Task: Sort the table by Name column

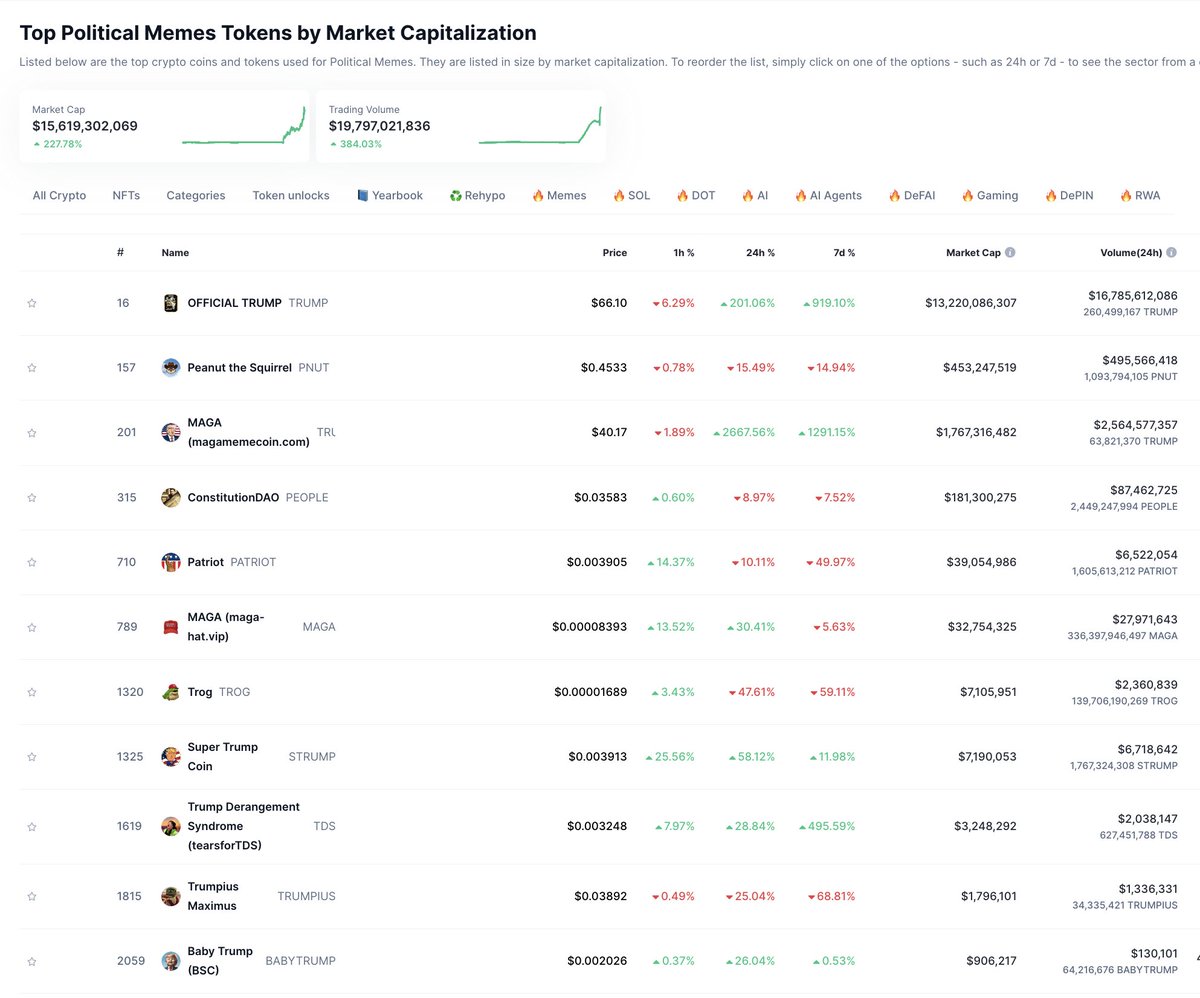Action: pyautogui.click(x=175, y=253)
